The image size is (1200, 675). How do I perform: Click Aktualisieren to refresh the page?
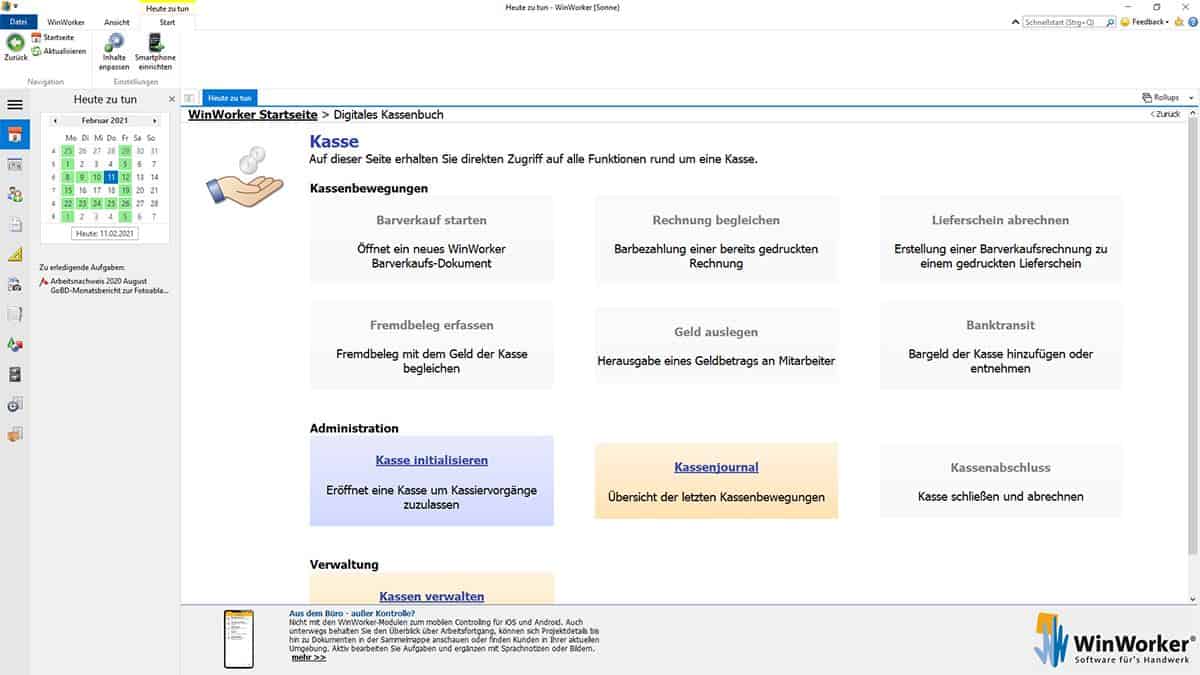point(59,51)
